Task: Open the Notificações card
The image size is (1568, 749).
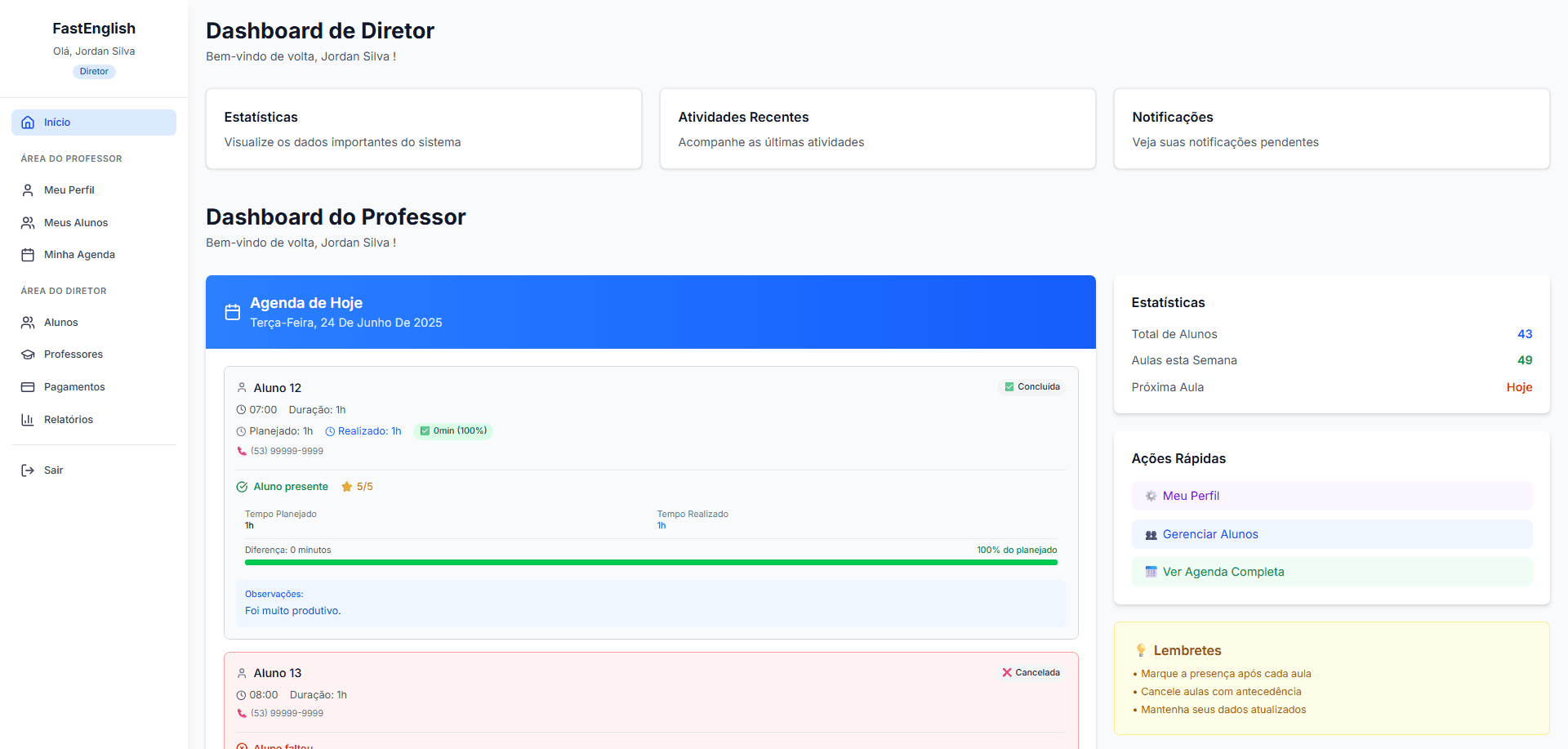Action: (x=1331, y=129)
